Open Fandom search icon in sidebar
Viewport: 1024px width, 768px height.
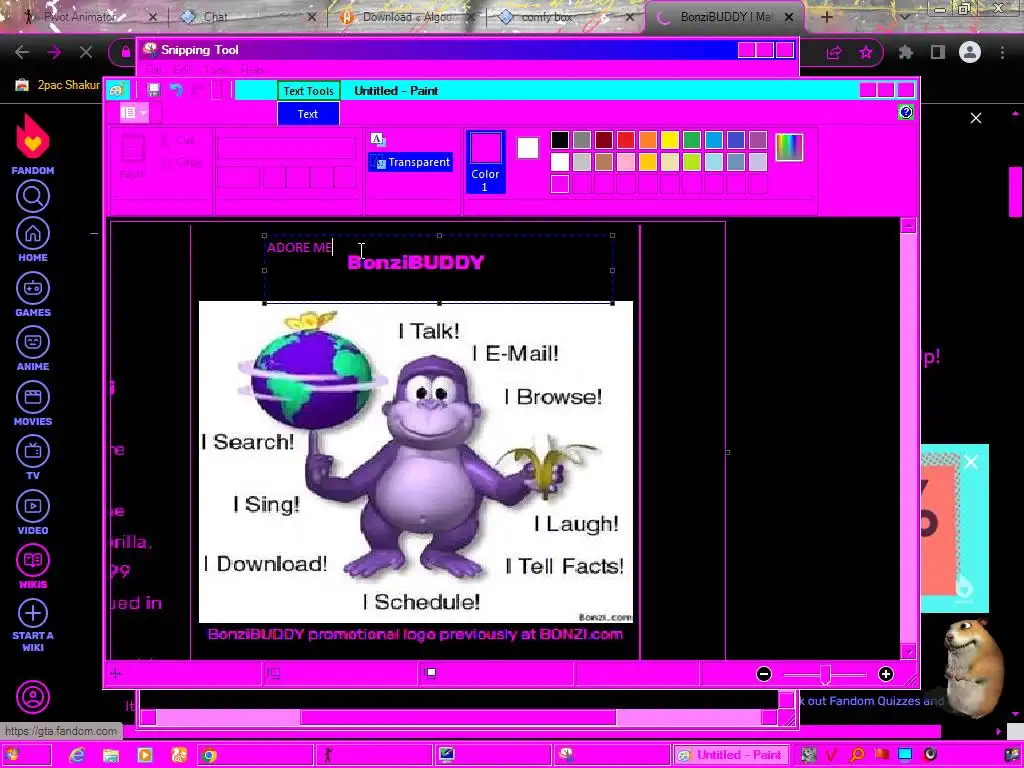33,196
